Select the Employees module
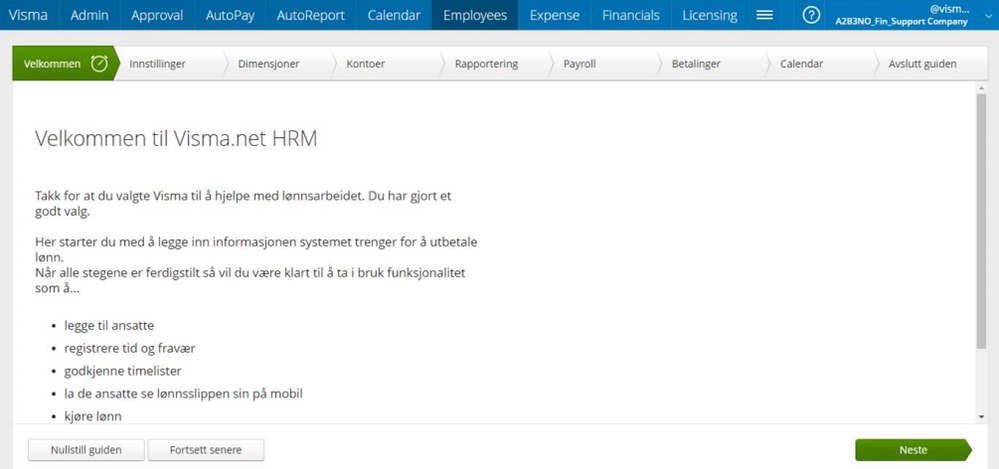The image size is (999, 469). coord(475,15)
